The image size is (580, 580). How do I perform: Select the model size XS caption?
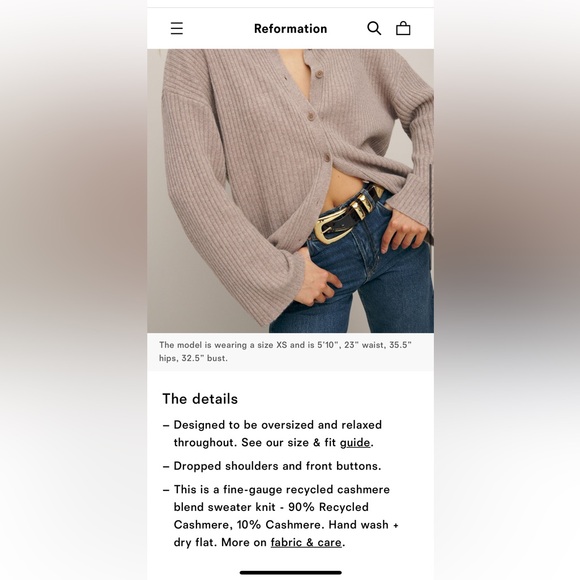[285, 351]
